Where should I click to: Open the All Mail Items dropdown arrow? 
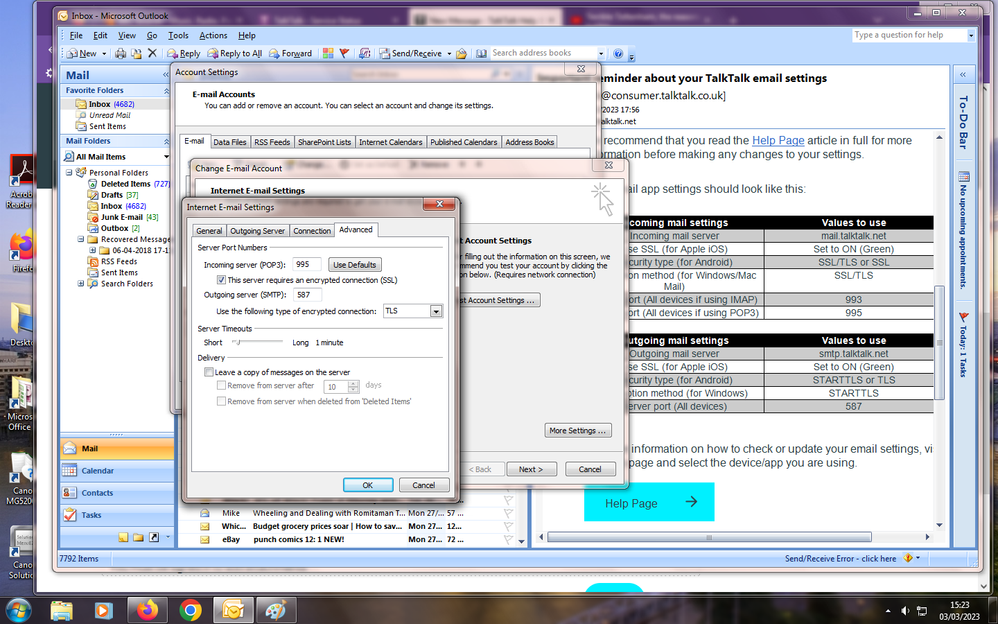point(166,157)
